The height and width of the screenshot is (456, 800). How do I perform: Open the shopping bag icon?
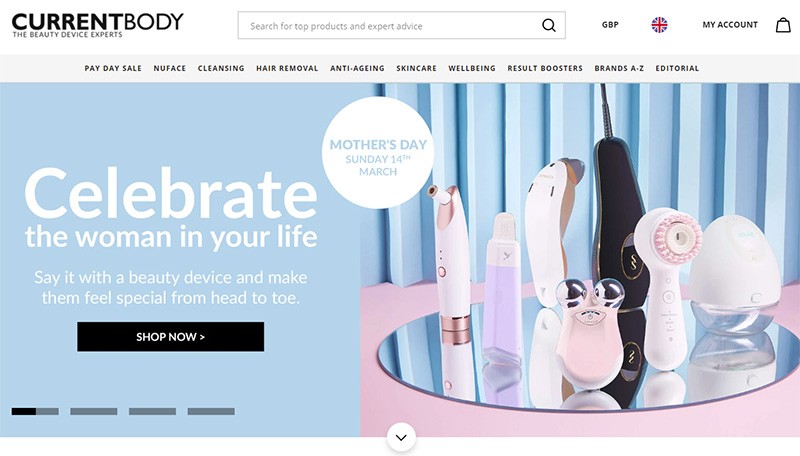783,25
